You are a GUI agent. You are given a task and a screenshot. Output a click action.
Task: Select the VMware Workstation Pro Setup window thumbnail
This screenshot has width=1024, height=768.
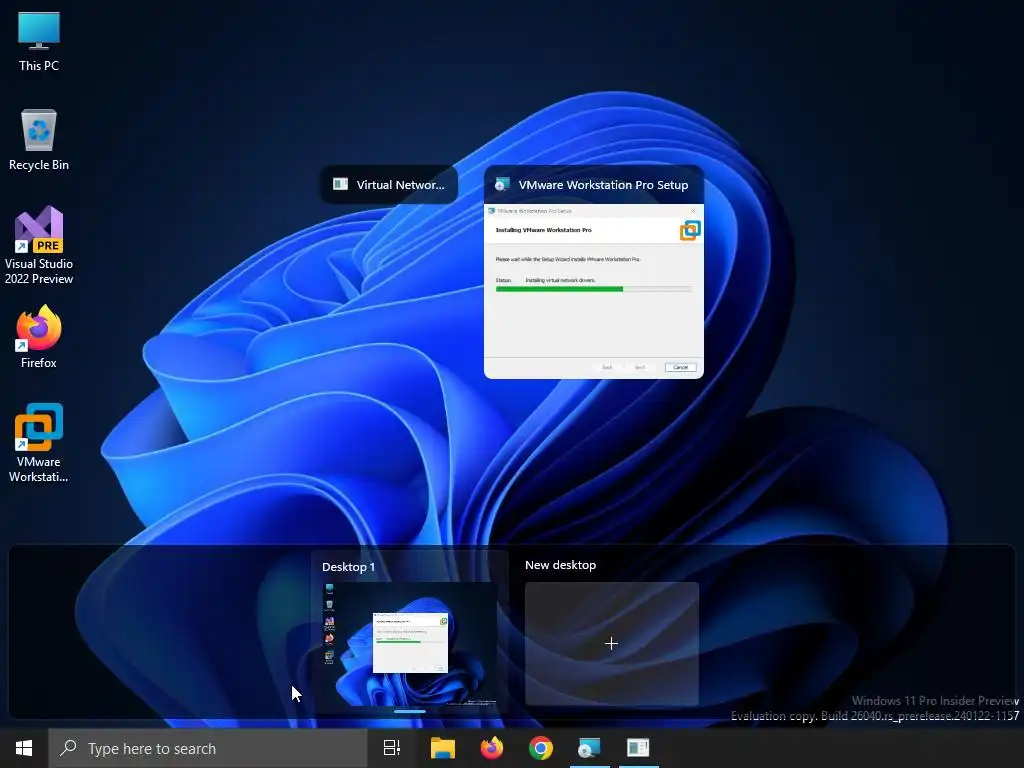click(x=594, y=291)
